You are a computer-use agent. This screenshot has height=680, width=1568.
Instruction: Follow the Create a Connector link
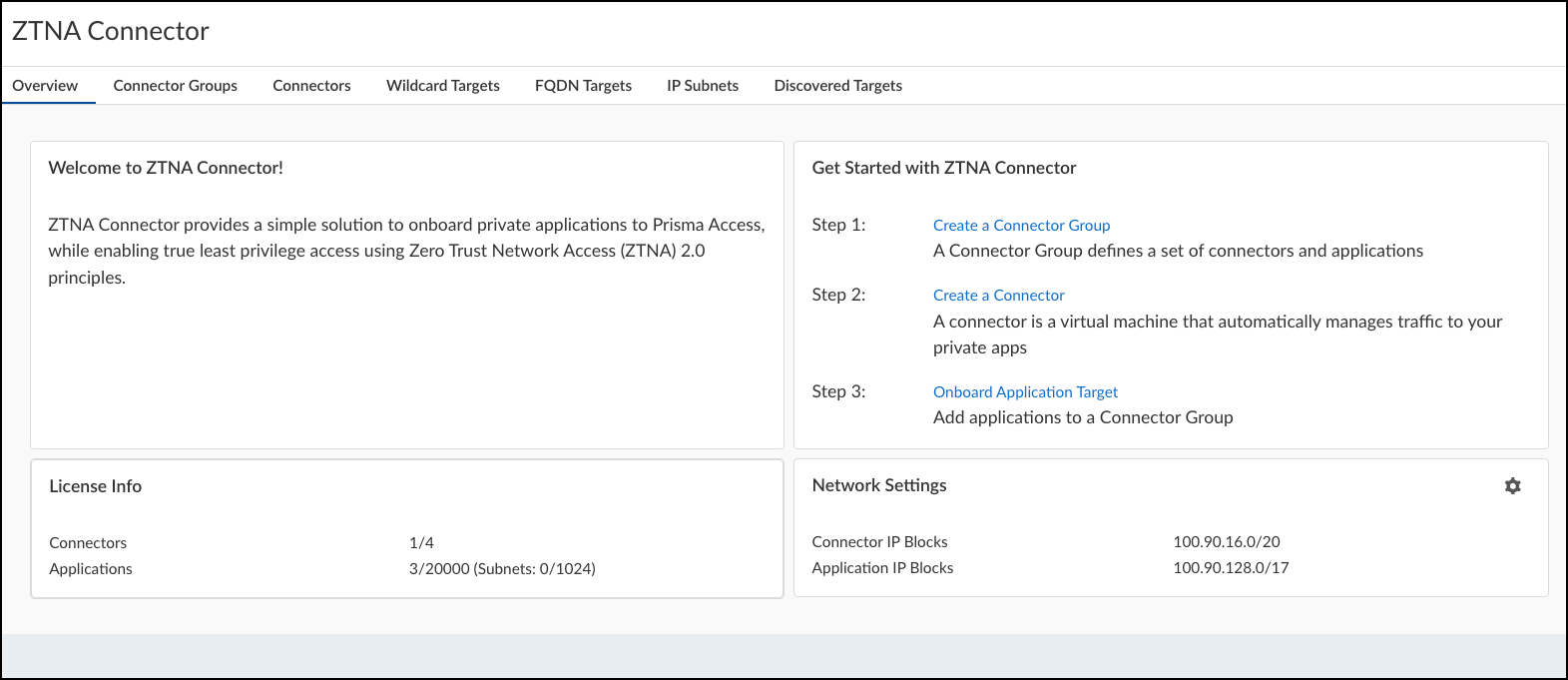click(998, 296)
